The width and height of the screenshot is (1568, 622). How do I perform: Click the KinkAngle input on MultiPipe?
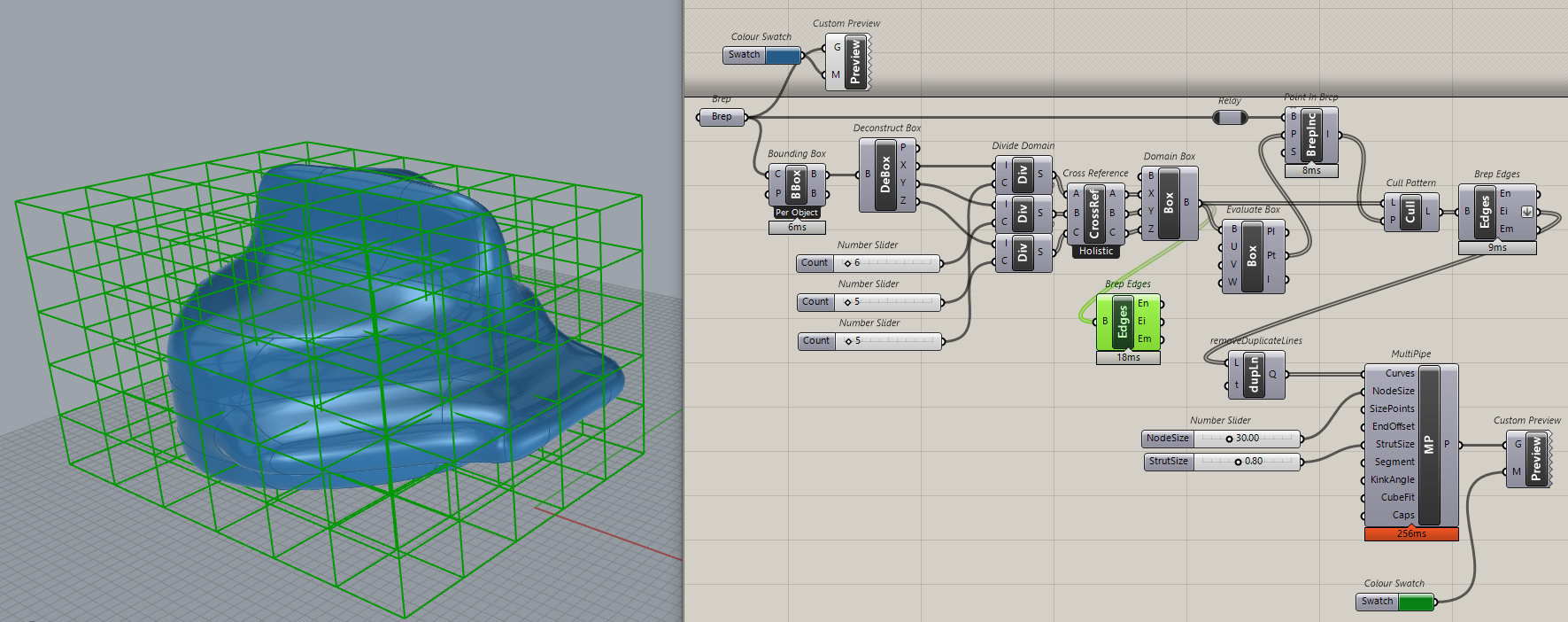pyautogui.click(x=1393, y=480)
